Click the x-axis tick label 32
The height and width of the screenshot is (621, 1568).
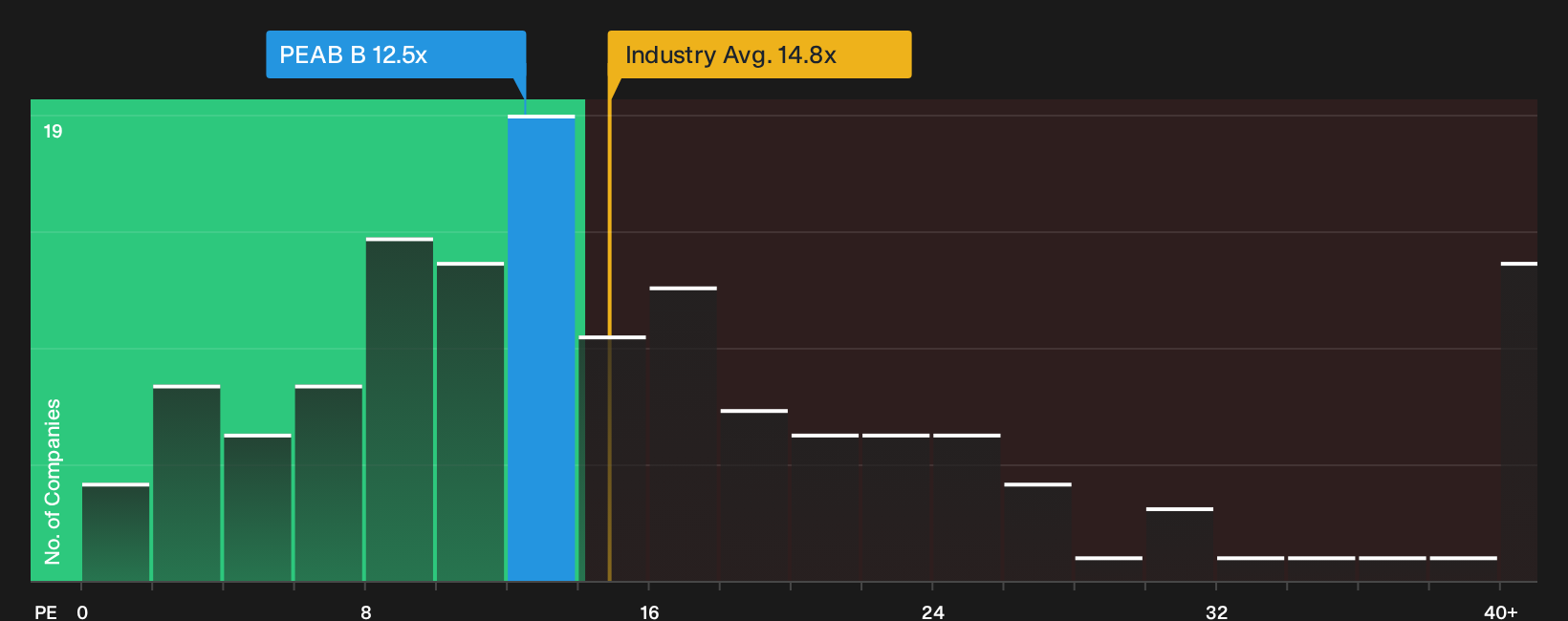(x=1216, y=611)
